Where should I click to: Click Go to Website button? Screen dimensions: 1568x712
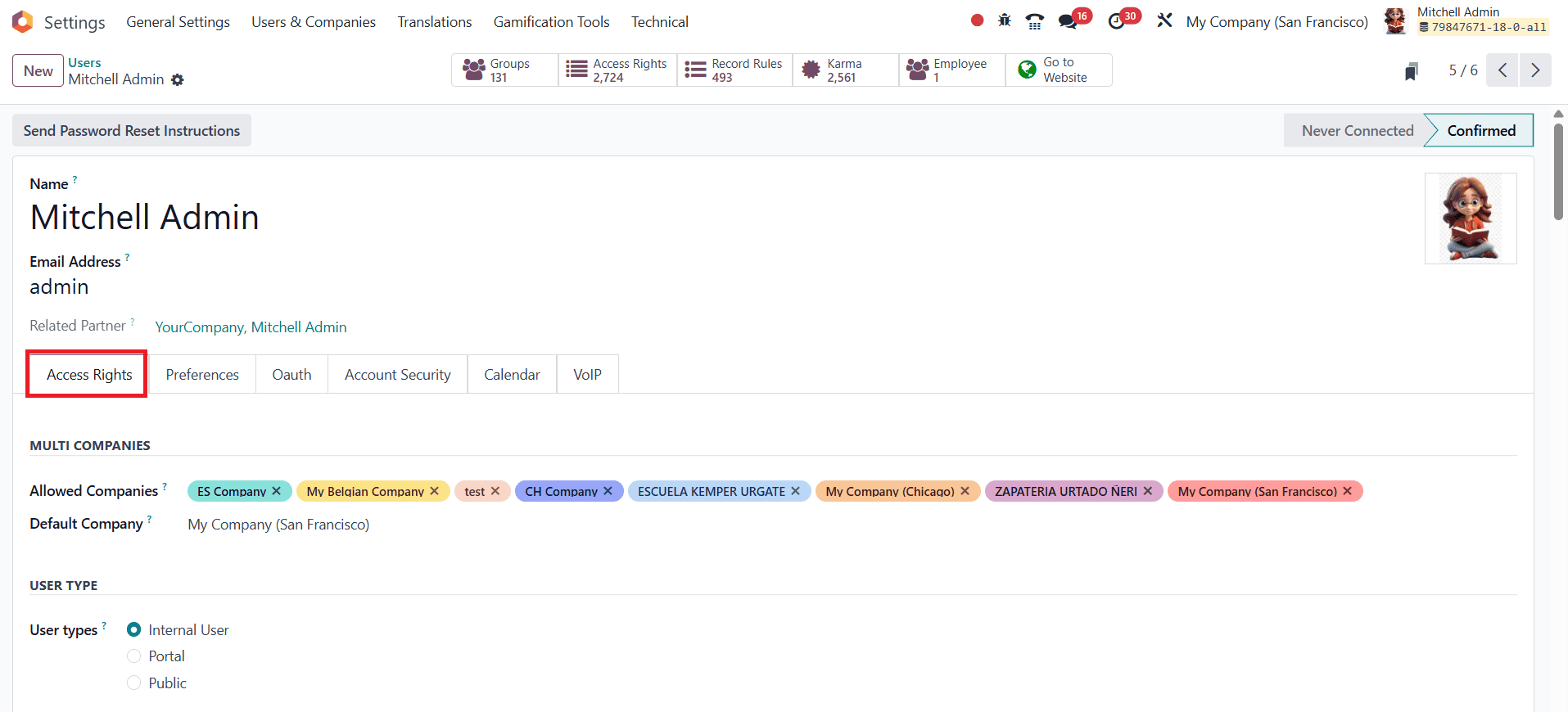1059,70
